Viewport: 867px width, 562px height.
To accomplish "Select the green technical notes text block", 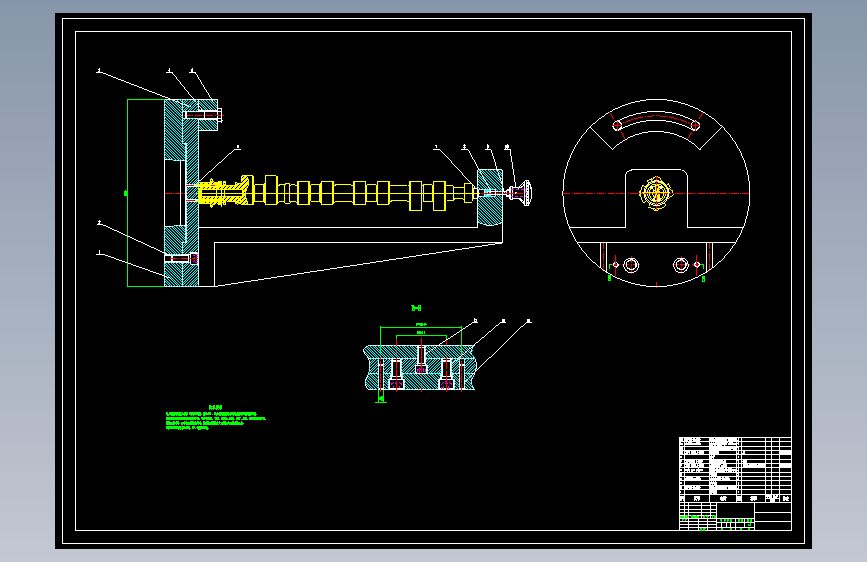I will click(x=216, y=418).
